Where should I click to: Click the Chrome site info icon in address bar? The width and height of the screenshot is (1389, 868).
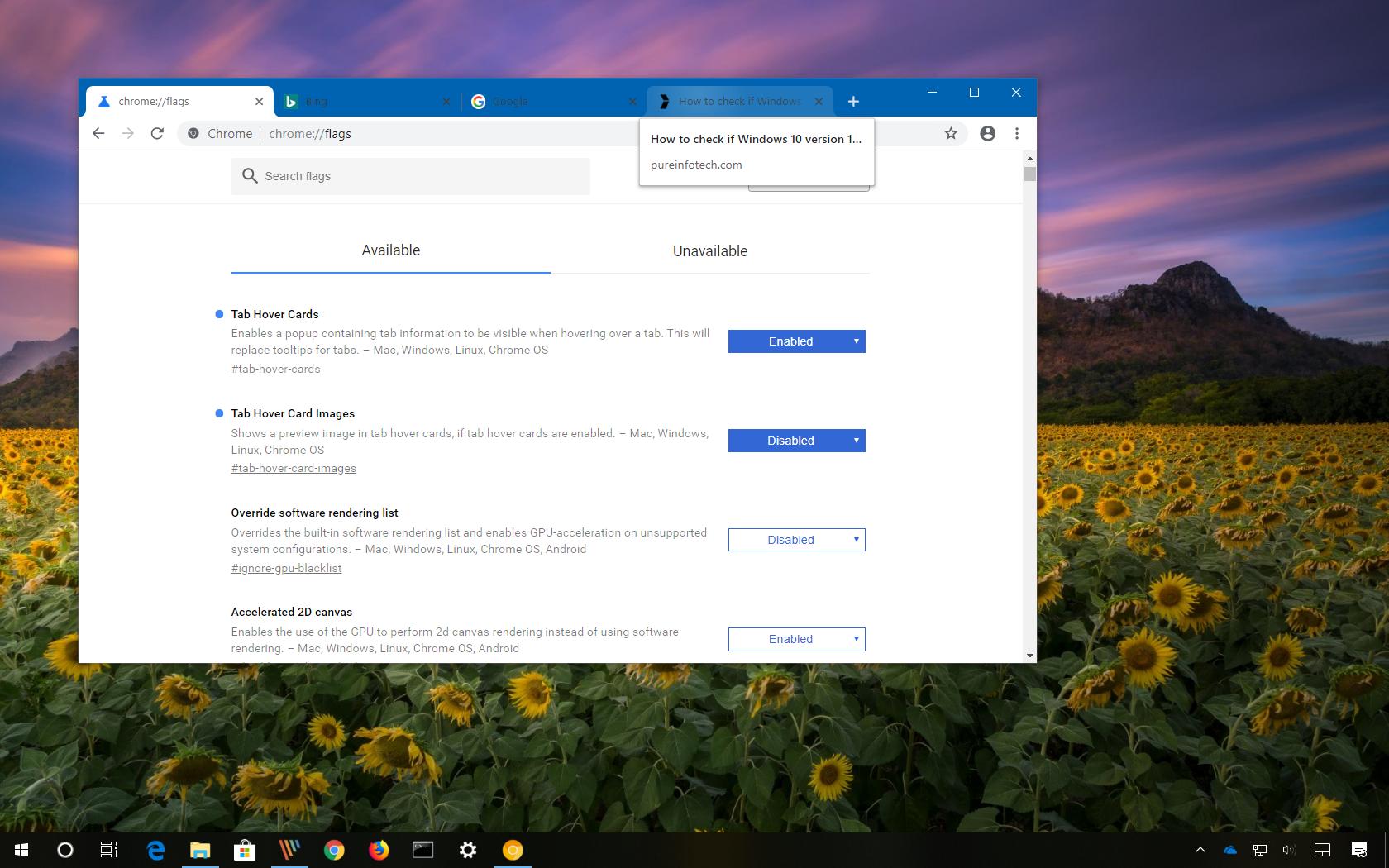[193, 133]
